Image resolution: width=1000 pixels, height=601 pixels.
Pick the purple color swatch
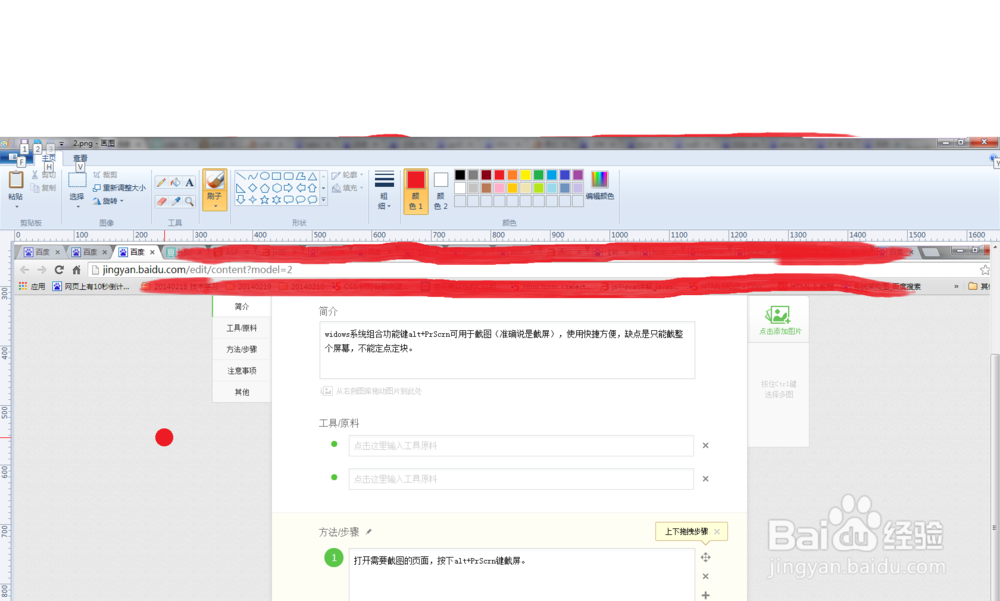point(578,175)
